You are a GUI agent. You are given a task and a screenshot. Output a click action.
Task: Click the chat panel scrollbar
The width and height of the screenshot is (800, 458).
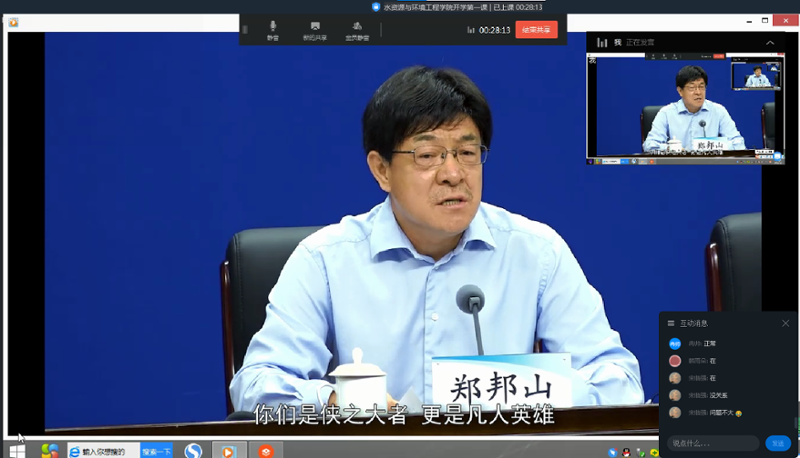[x=795, y=422]
